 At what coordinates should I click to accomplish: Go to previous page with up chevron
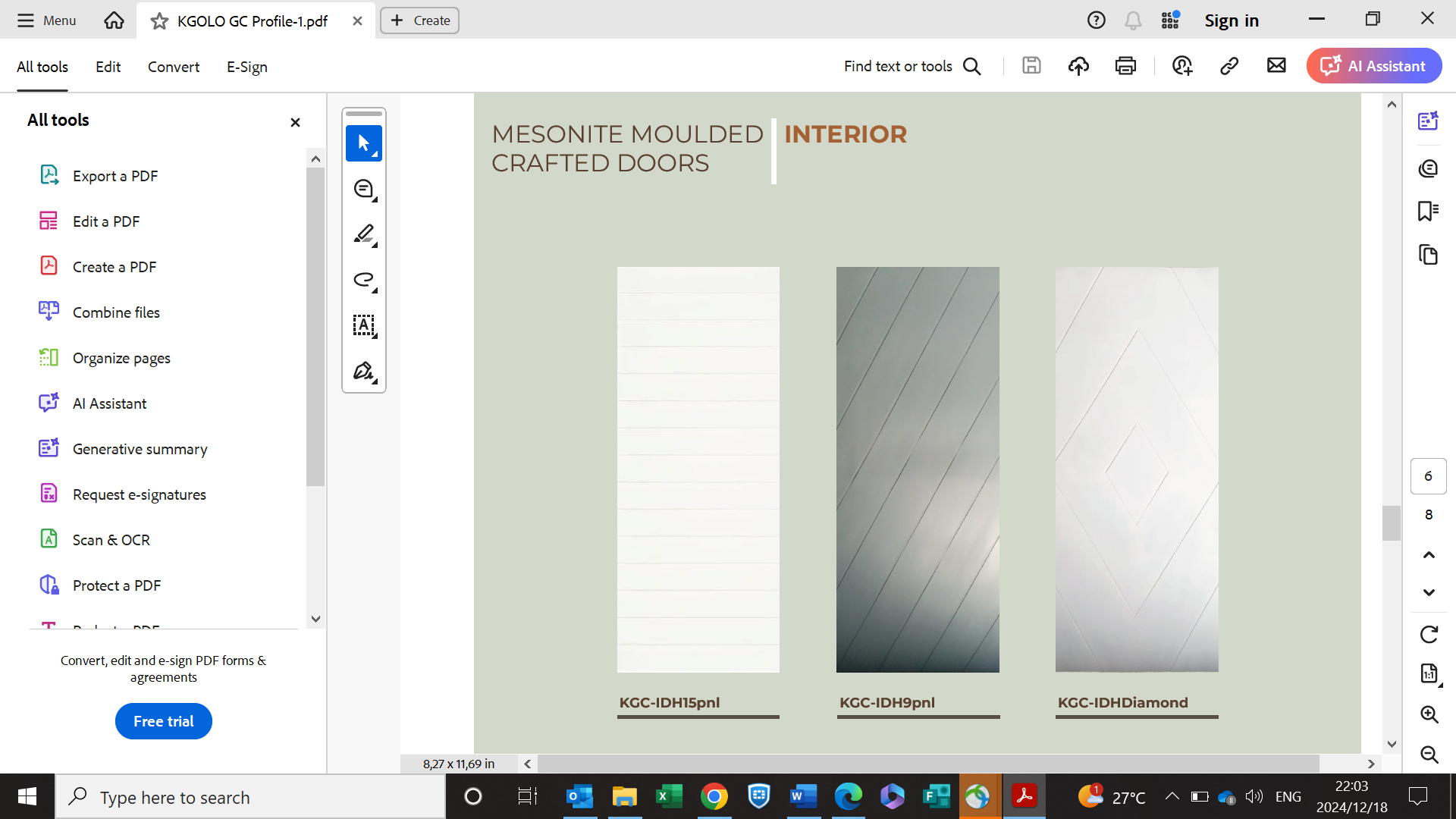[x=1429, y=555]
